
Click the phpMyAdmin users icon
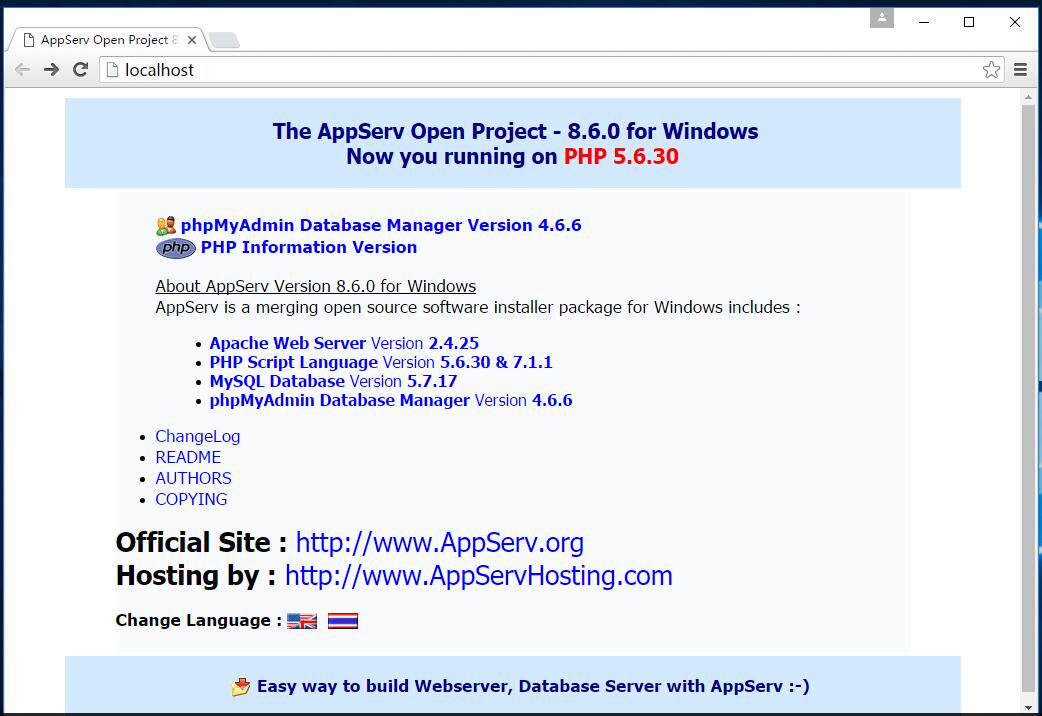[166, 226]
